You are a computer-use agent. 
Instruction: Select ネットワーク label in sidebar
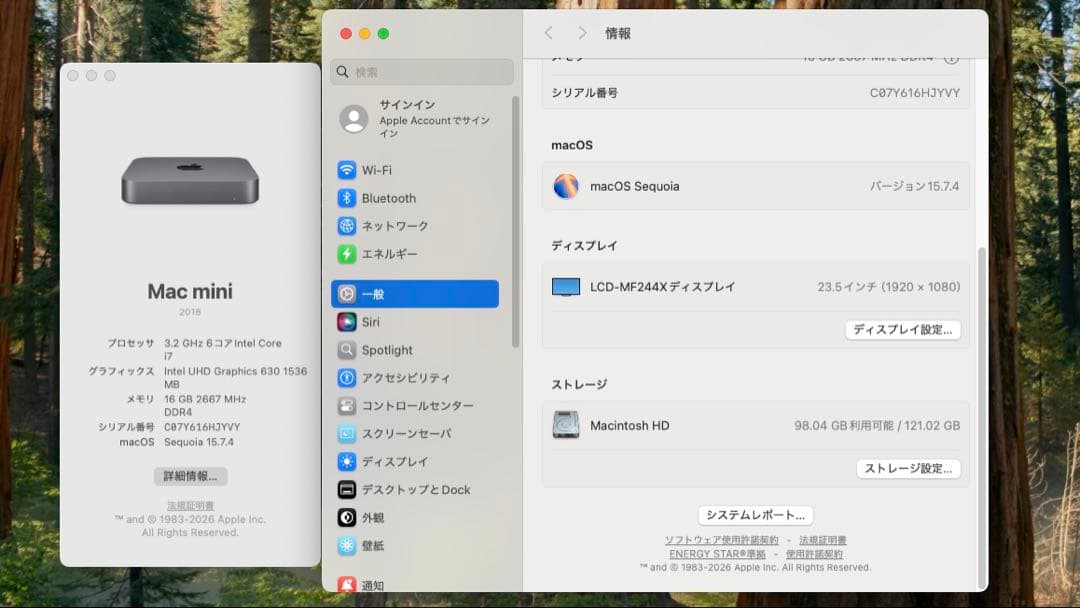pos(395,226)
